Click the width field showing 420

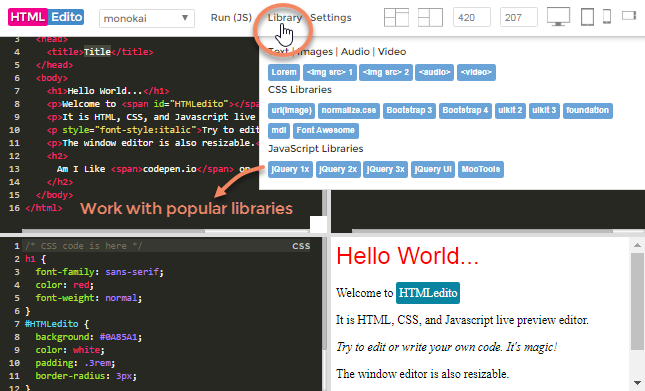coord(471,18)
